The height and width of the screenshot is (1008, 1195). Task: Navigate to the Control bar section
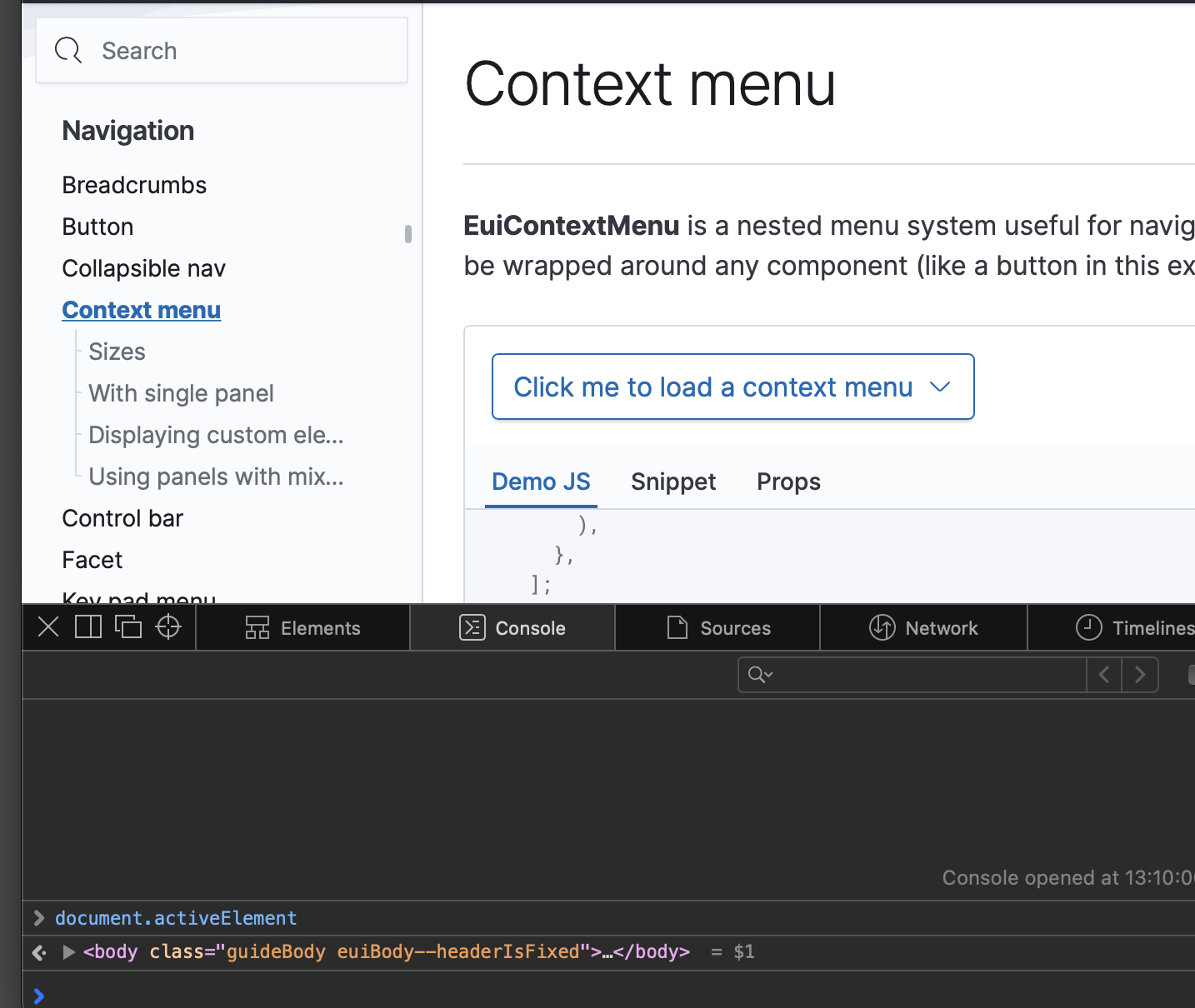point(122,517)
